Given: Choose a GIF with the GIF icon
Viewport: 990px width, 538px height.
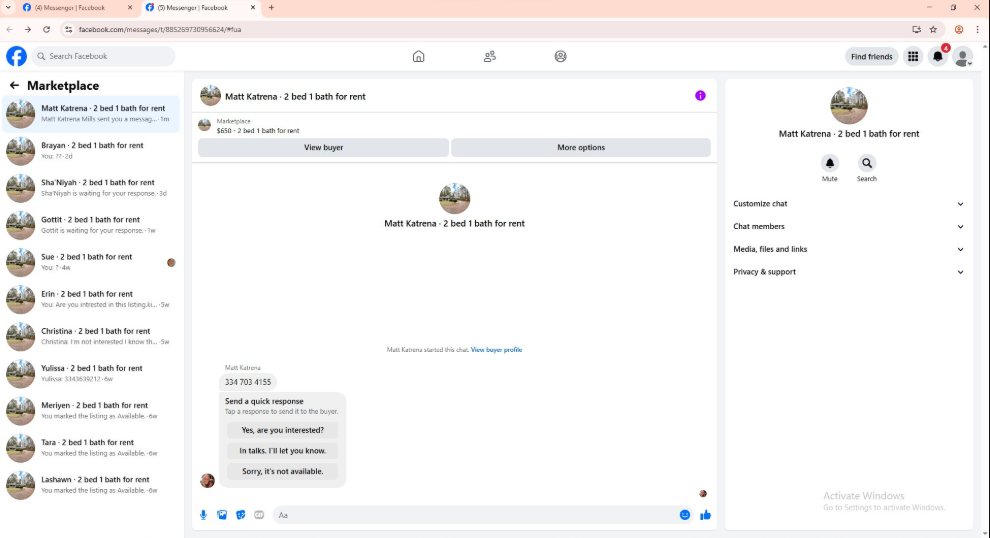Looking at the screenshot, I should click(259, 515).
